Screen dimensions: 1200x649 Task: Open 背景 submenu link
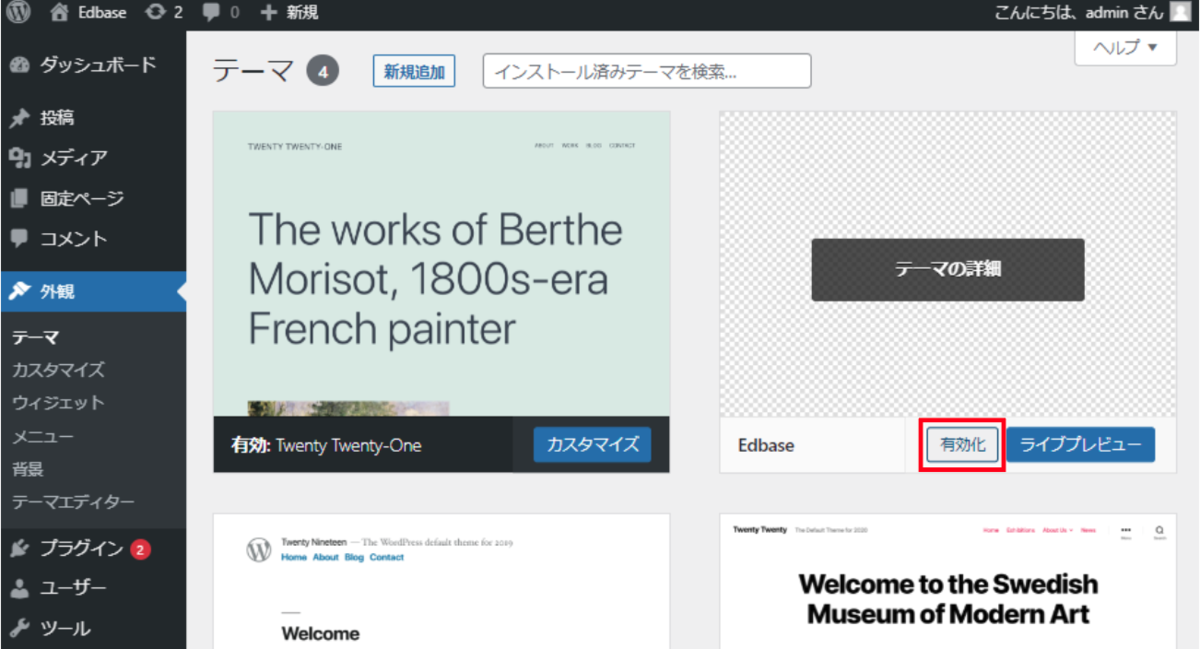[x=28, y=469]
